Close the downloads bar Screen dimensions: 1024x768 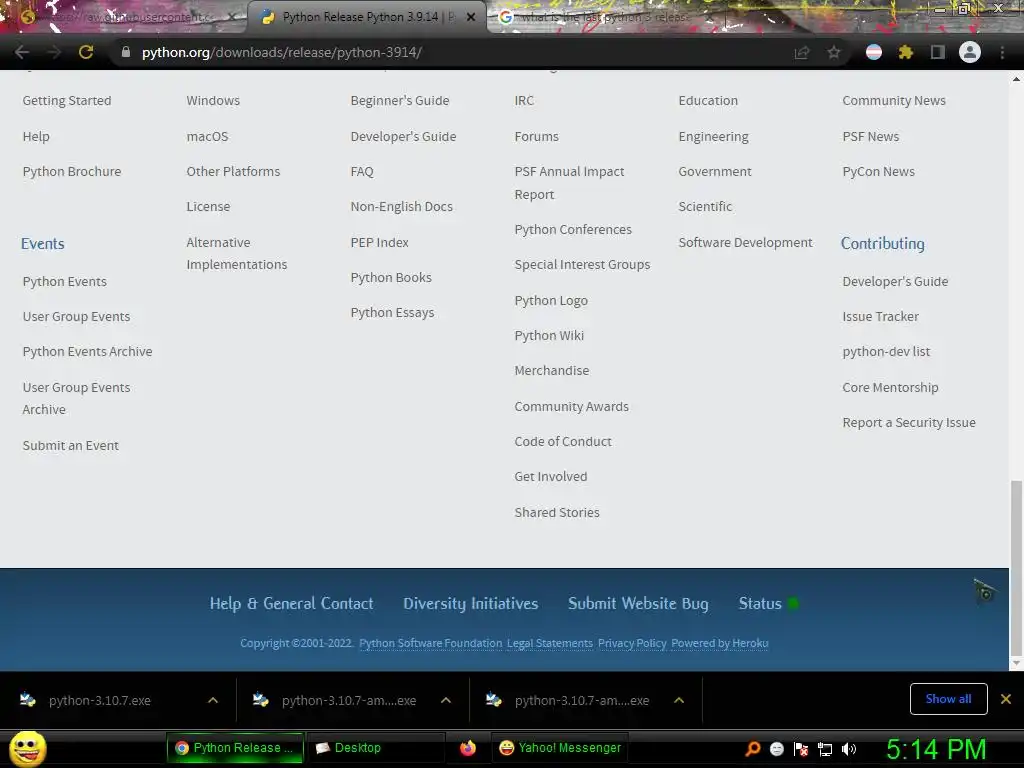click(x=1006, y=699)
